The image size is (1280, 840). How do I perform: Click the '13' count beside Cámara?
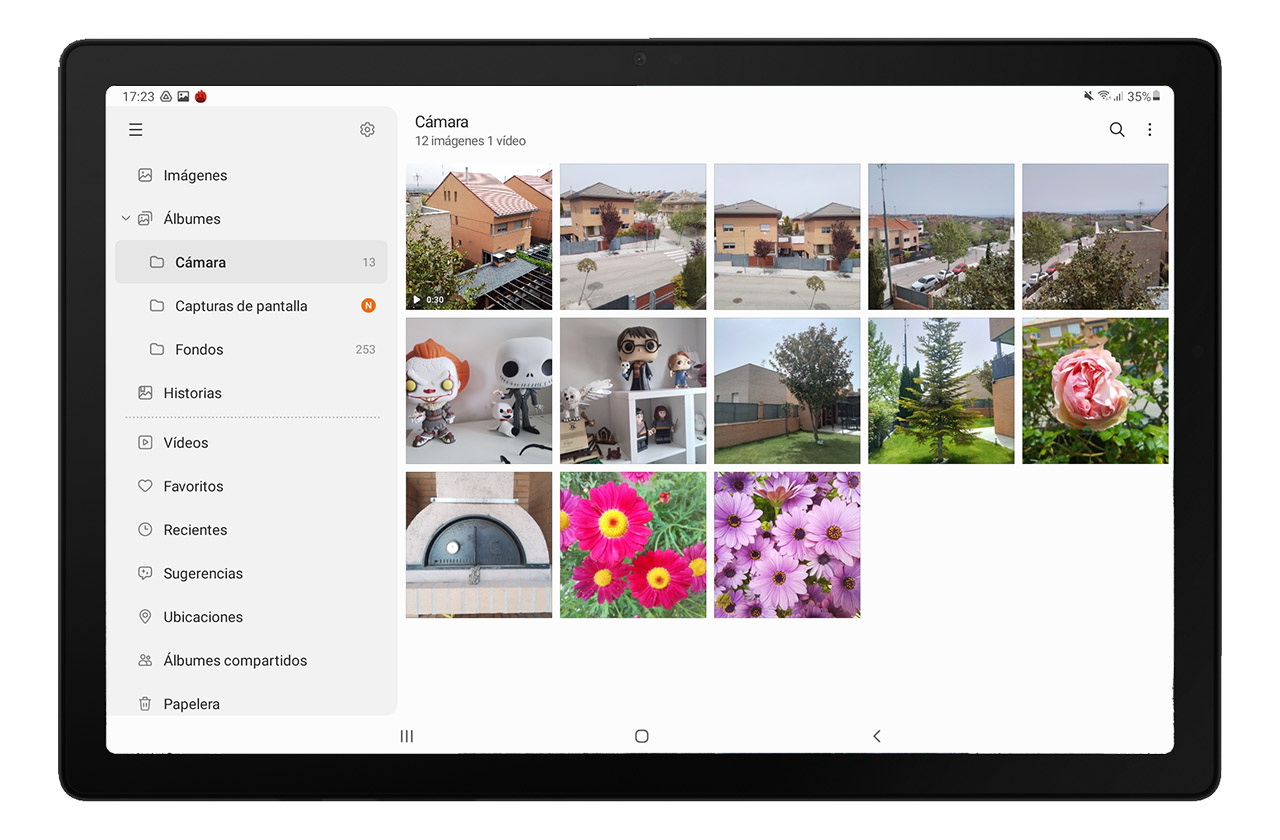pyautogui.click(x=369, y=263)
